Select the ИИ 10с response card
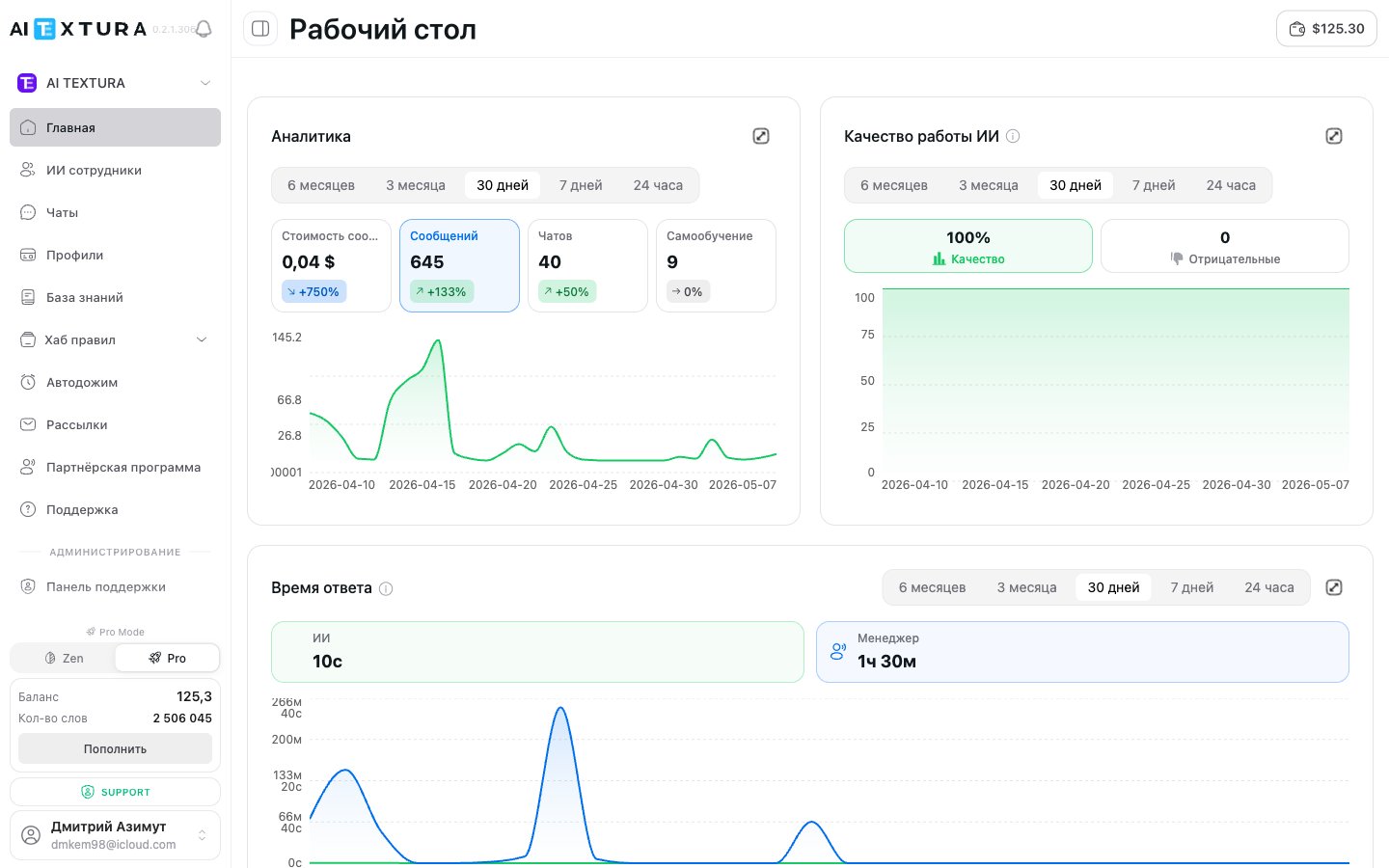1389x868 pixels. 537,652
